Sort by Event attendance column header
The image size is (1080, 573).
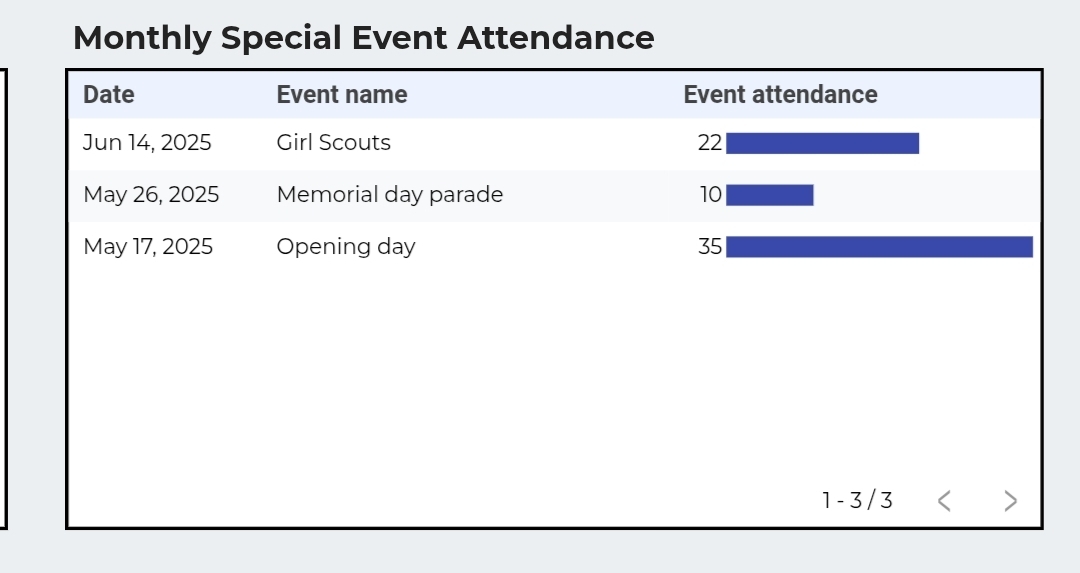(x=780, y=95)
